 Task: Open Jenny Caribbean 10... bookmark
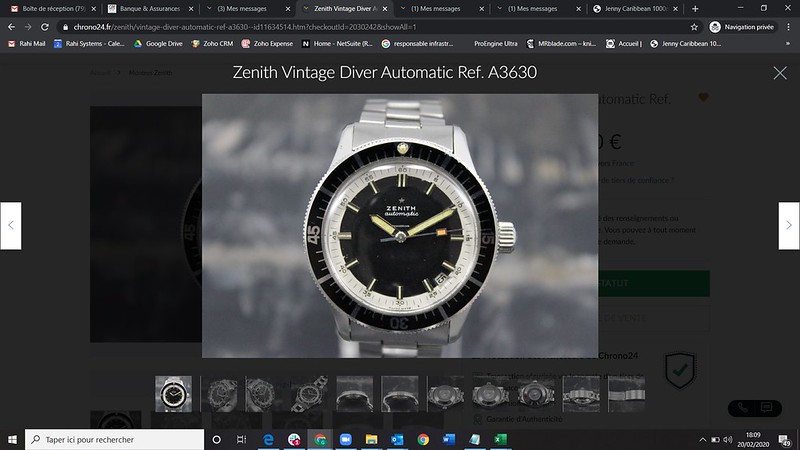click(686, 44)
